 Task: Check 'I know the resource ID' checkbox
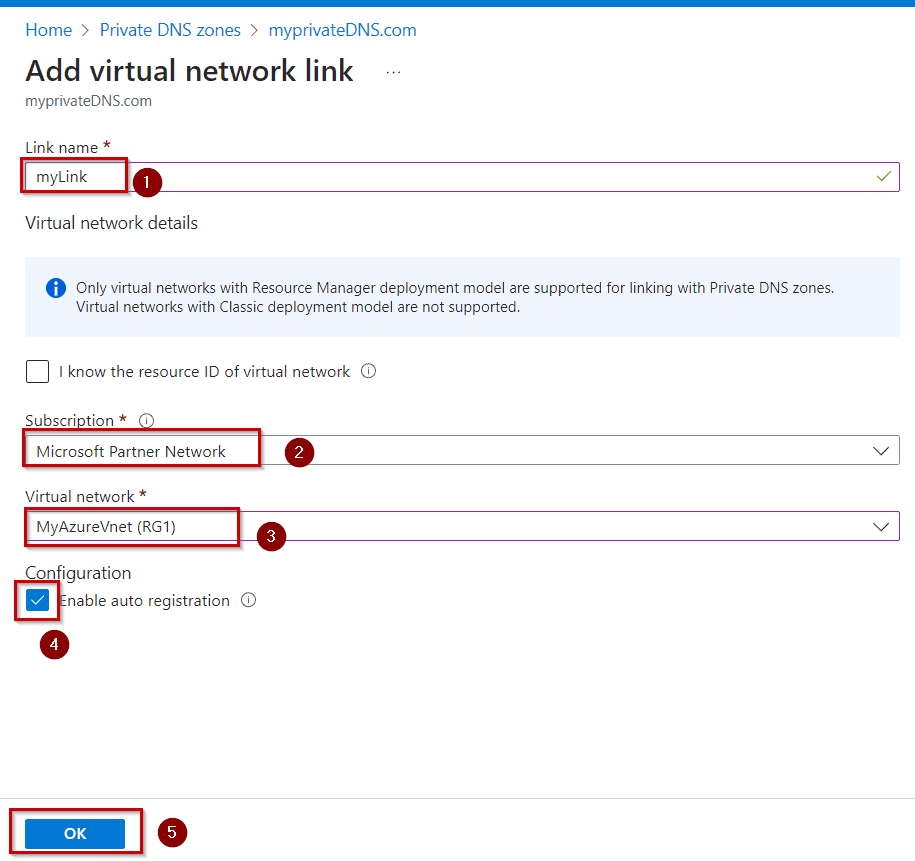pos(37,372)
